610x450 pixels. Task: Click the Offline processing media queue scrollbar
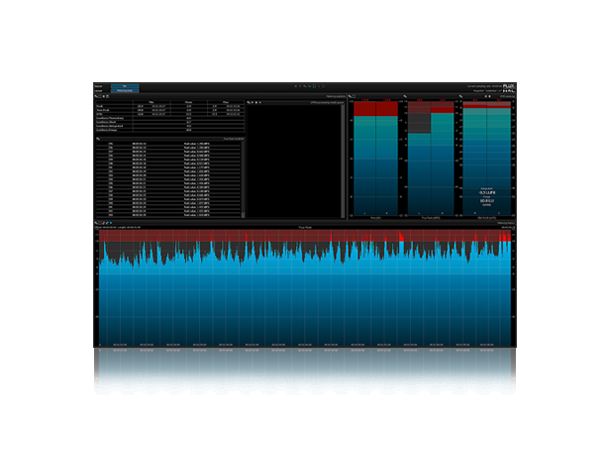(x=343, y=161)
